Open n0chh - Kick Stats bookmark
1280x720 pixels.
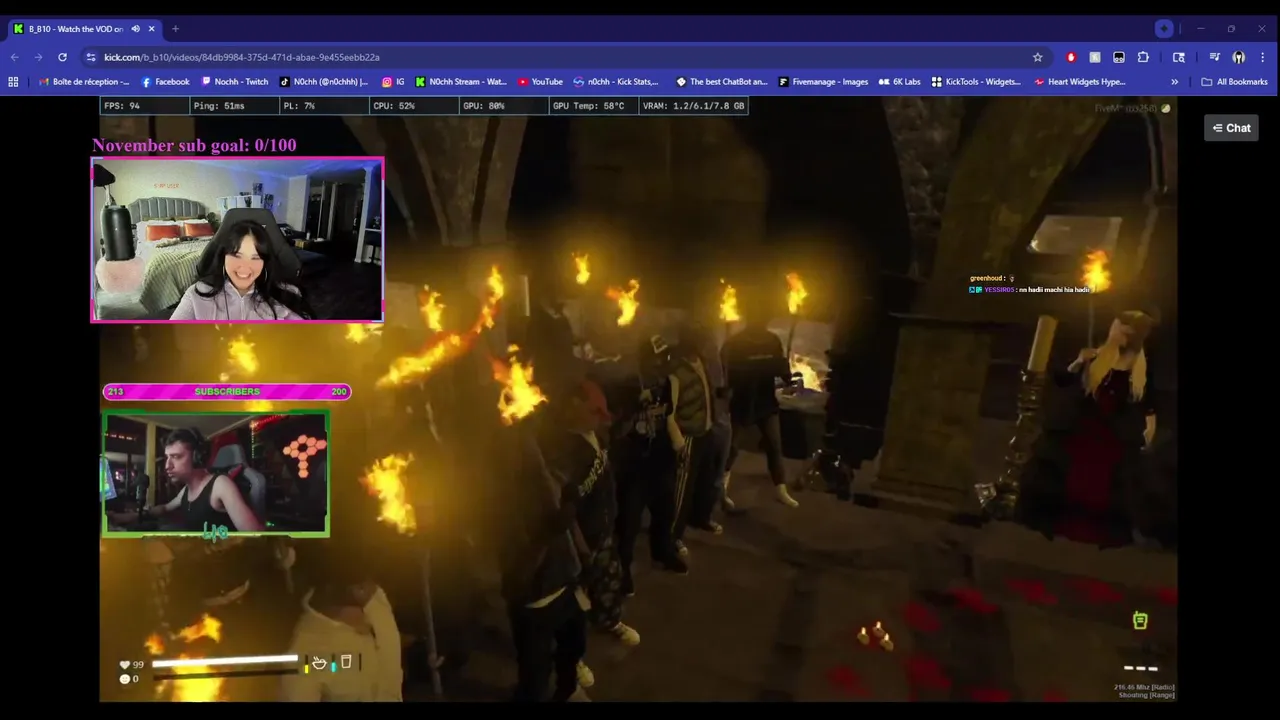coord(616,82)
